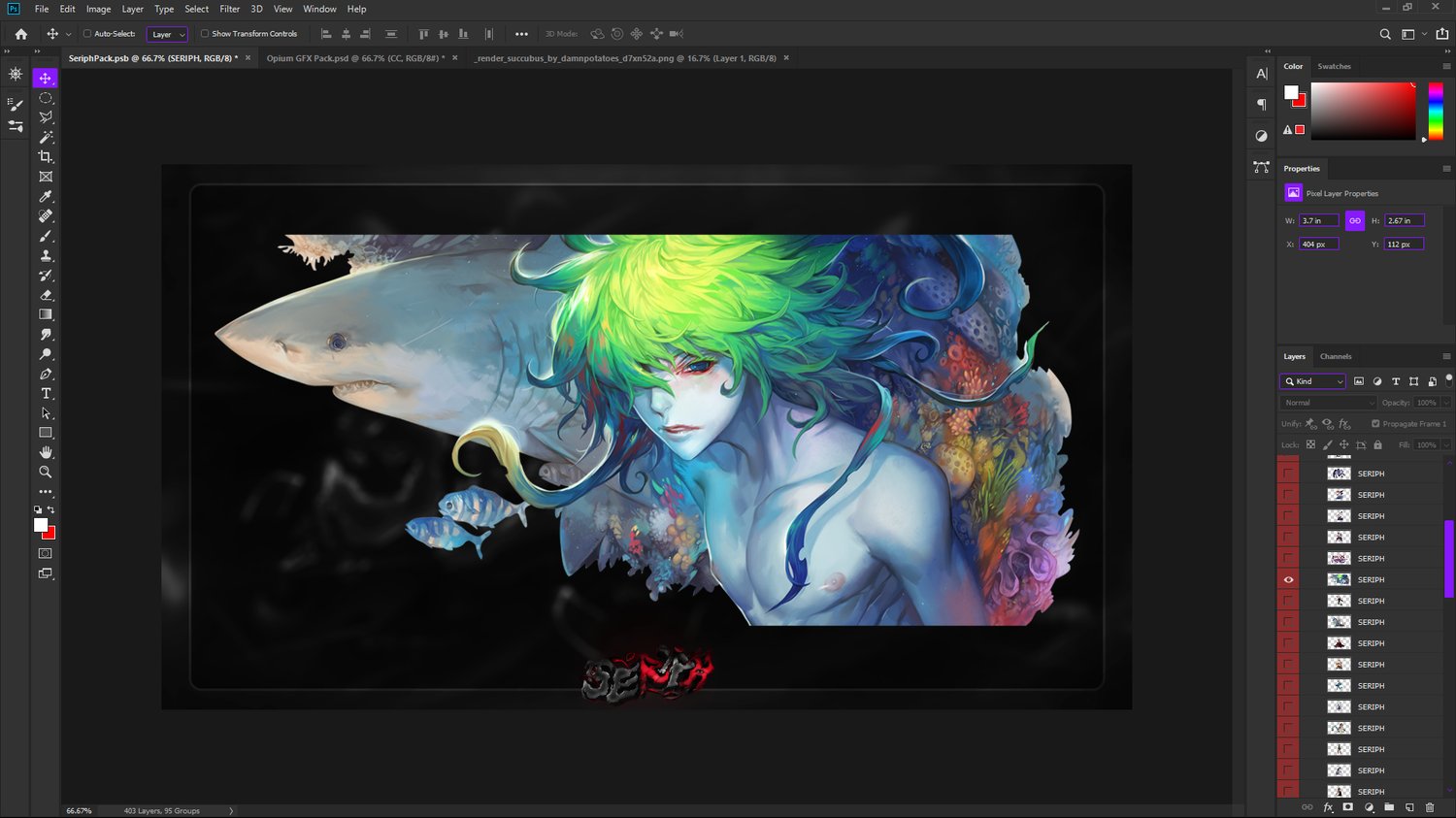This screenshot has width=1456, height=818.
Task: Open the Normal blend mode dropdown
Action: tap(1328, 403)
